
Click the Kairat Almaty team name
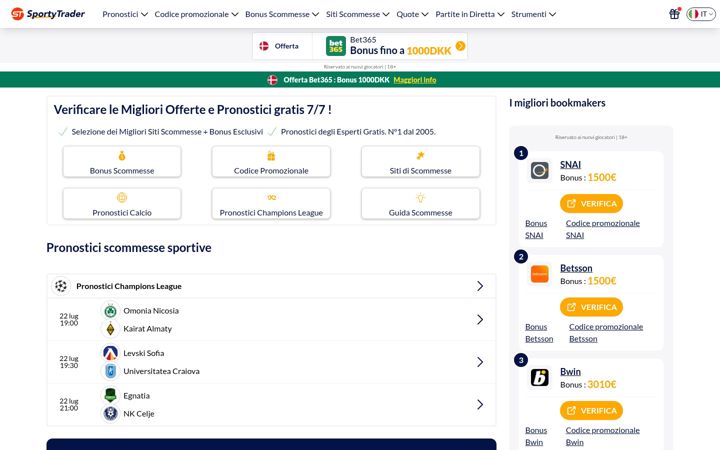[147, 329]
